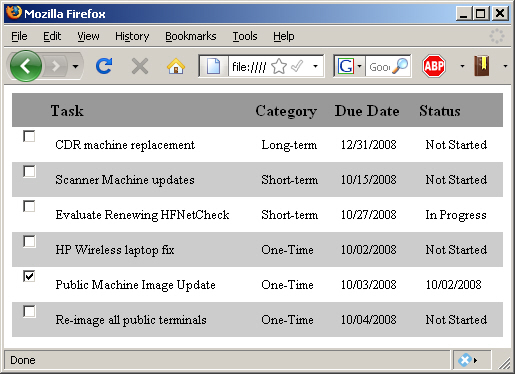Maximize the Firefox window
Viewport: 515px width, 374px height.
point(480,13)
